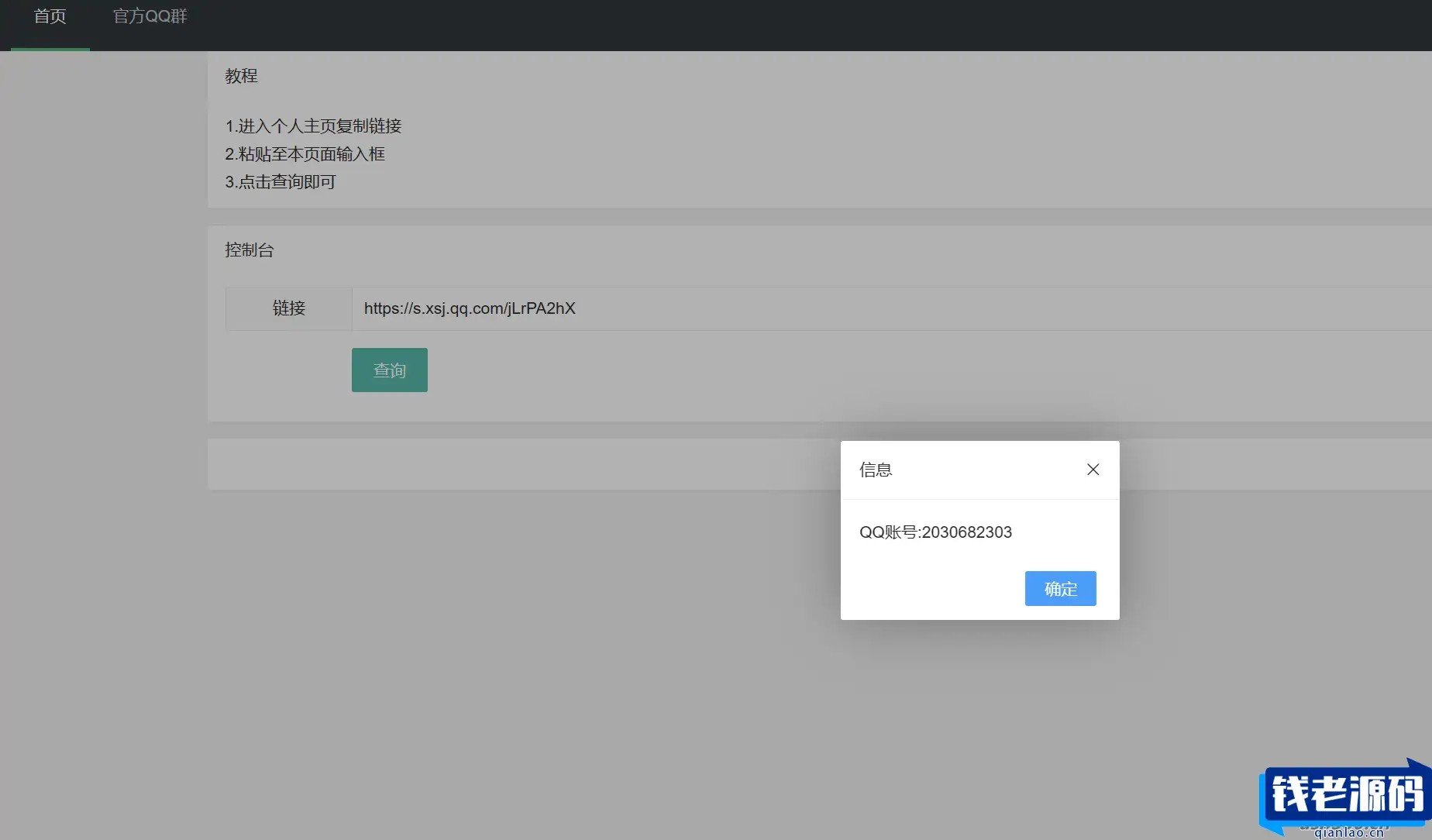Open the 首页 tab
The width and height of the screenshot is (1432, 840).
[50, 16]
